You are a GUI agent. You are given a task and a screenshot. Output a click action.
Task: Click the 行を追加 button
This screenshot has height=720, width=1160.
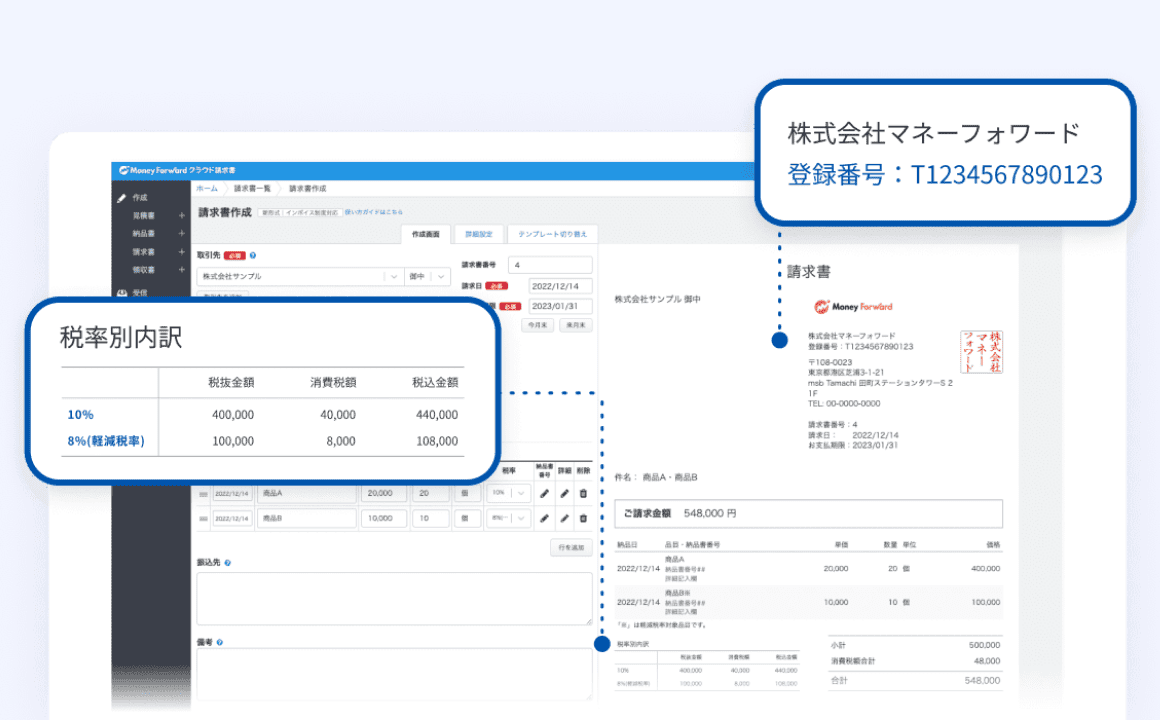pyautogui.click(x=571, y=548)
